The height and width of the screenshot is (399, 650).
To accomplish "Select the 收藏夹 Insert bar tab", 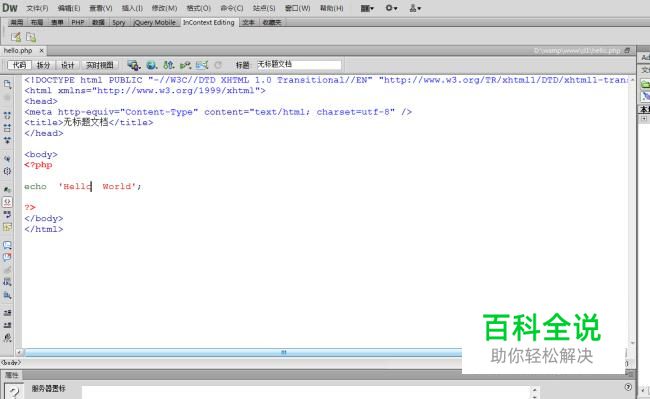I will click(x=272, y=22).
